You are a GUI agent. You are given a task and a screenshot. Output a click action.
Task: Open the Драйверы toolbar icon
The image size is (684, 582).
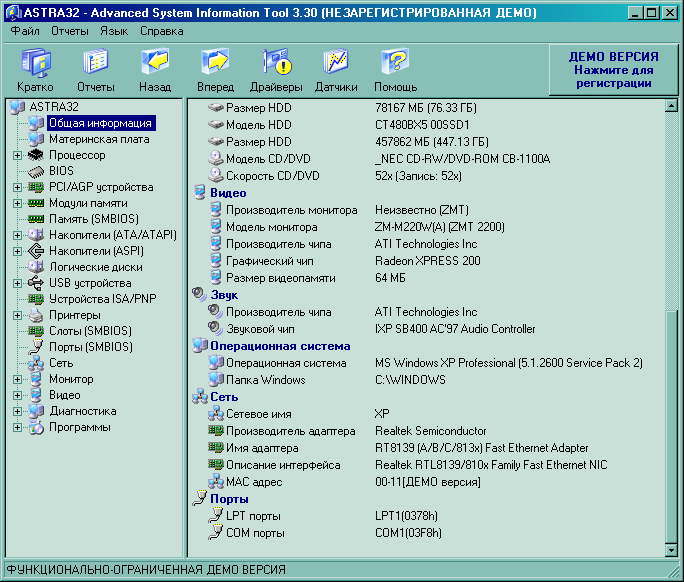click(x=277, y=62)
